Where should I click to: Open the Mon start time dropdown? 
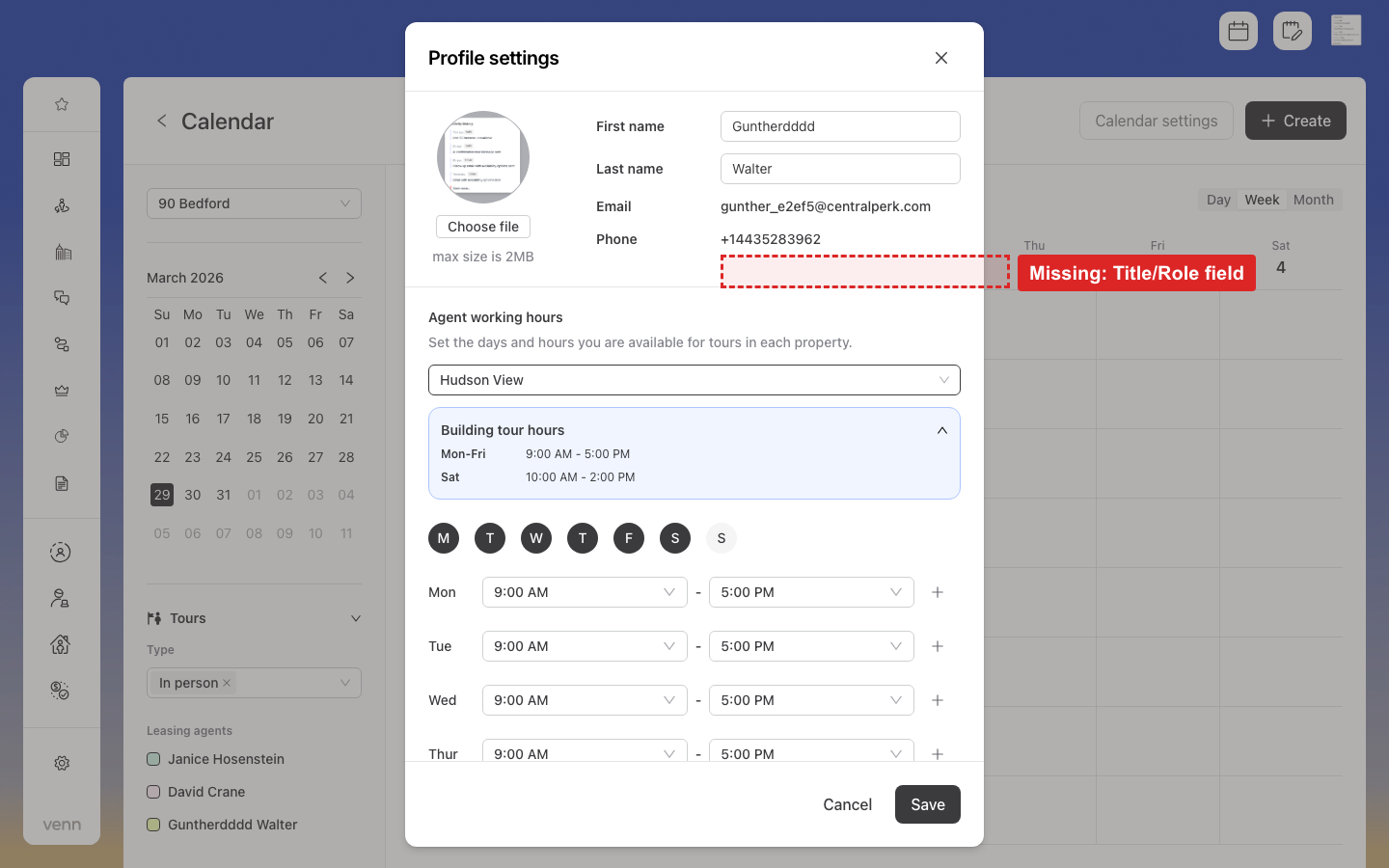point(585,592)
